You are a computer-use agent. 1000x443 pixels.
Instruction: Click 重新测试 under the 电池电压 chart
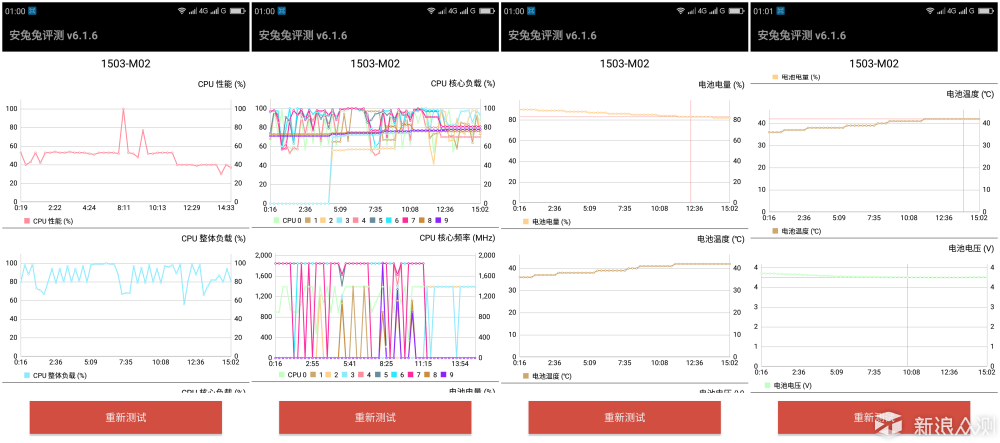pyautogui.click(x=874, y=418)
